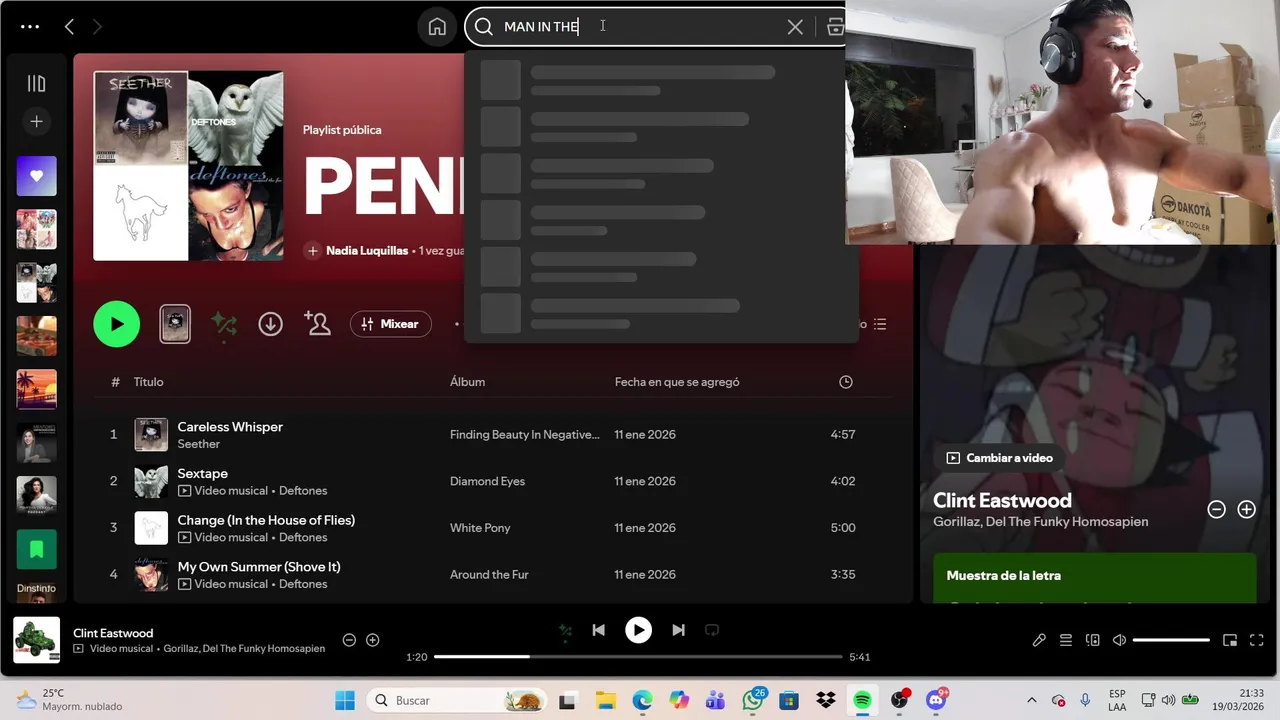Invite collaborators to the playlist
The image size is (1280, 720).
pos(318,324)
